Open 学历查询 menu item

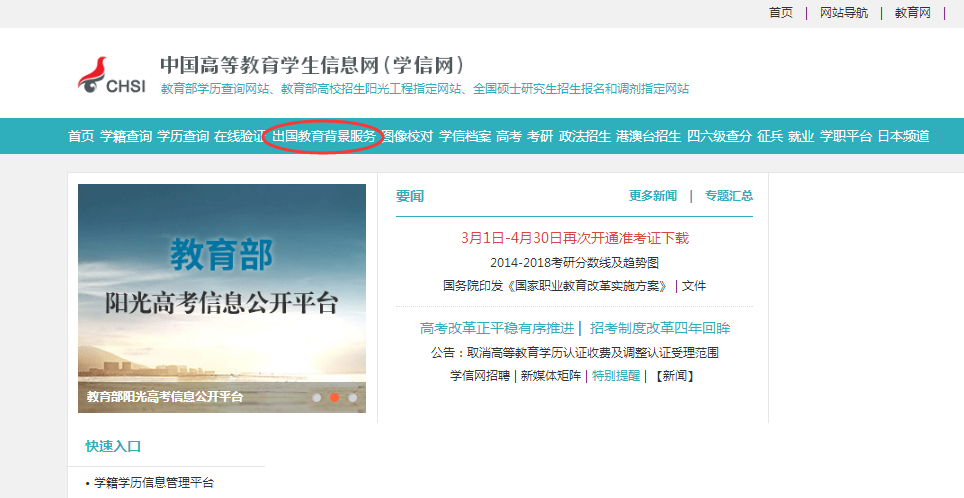[x=183, y=136]
